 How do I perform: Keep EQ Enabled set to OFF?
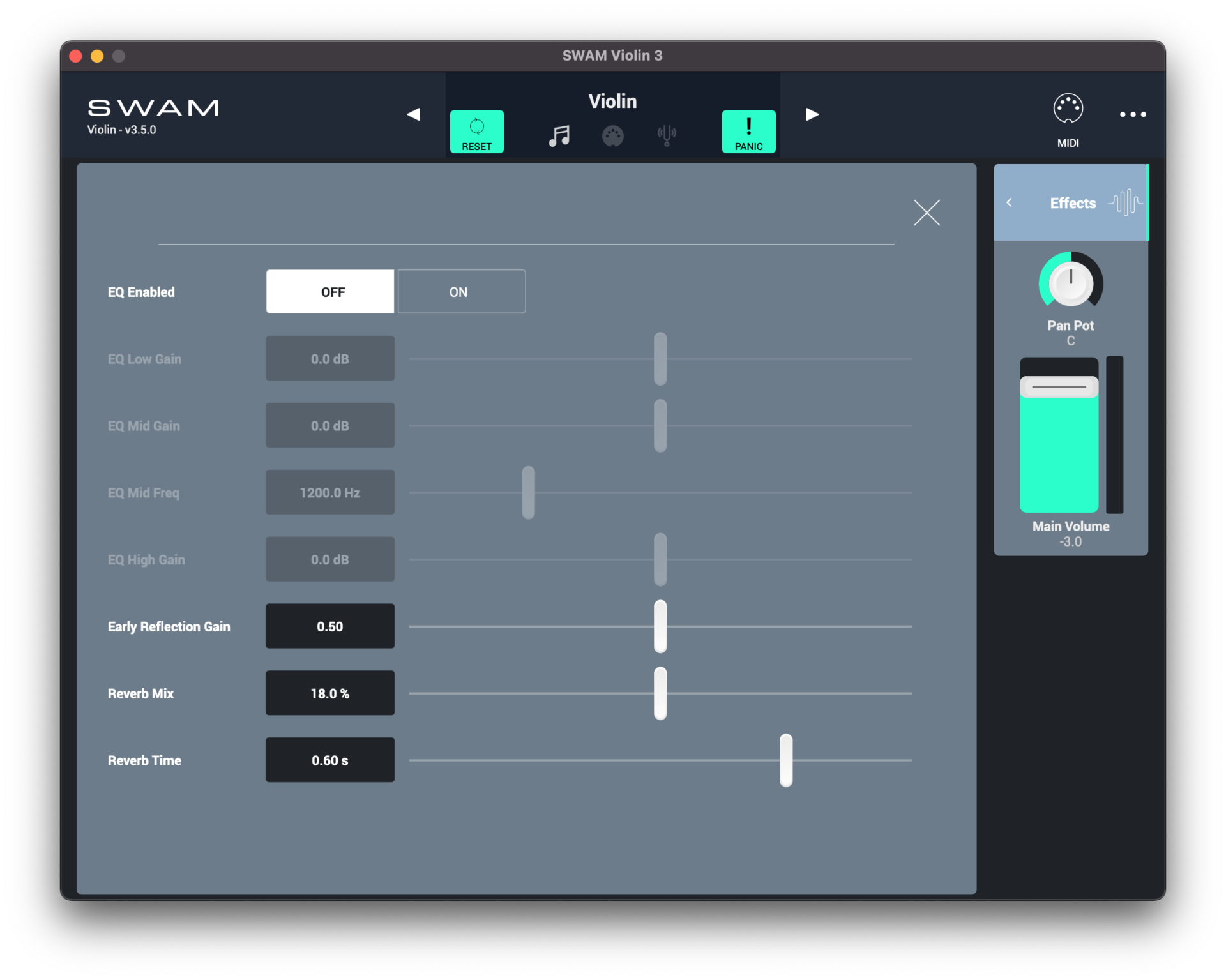pyautogui.click(x=329, y=292)
